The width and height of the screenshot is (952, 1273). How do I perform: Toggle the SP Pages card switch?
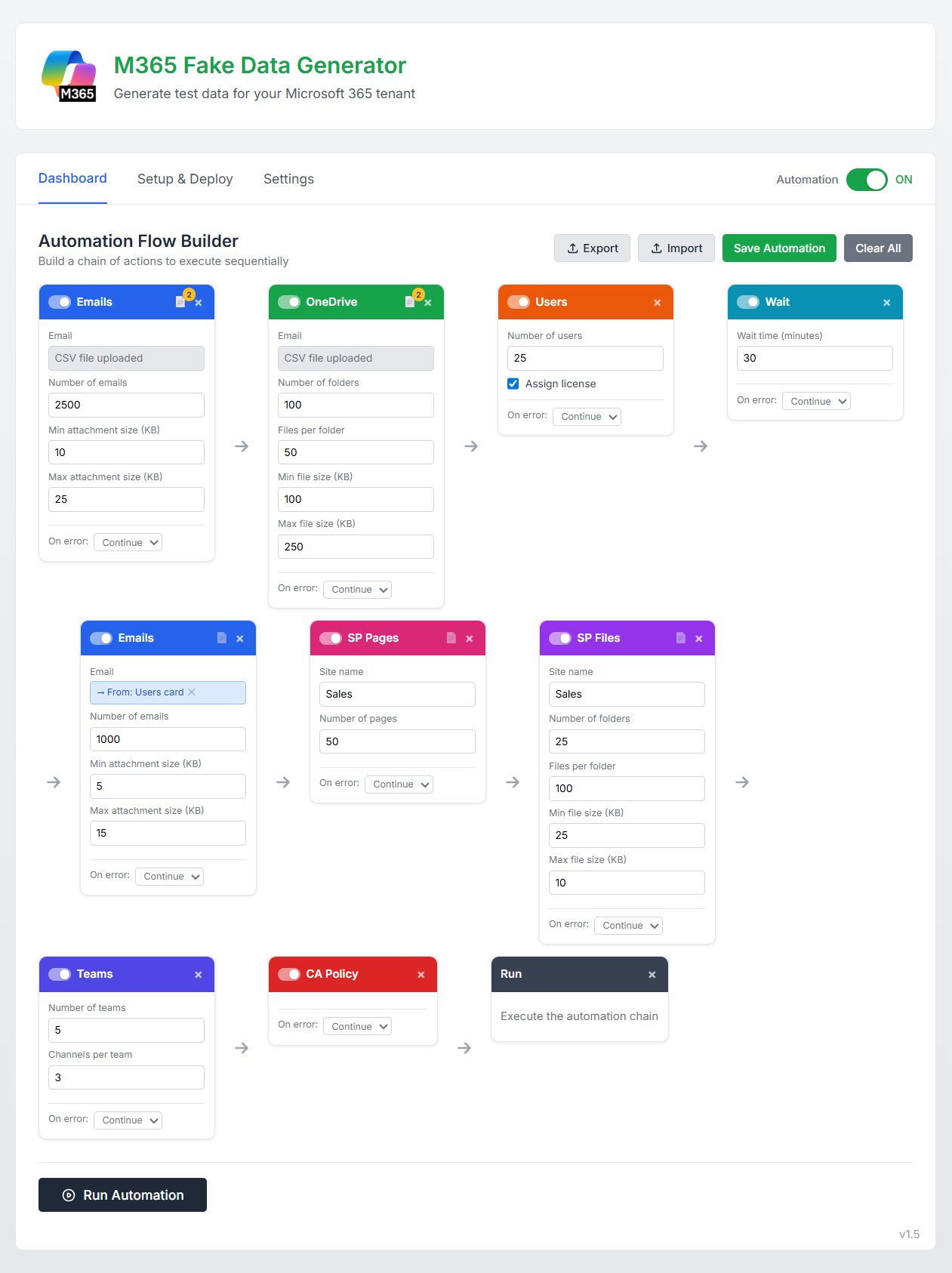(x=331, y=639)
